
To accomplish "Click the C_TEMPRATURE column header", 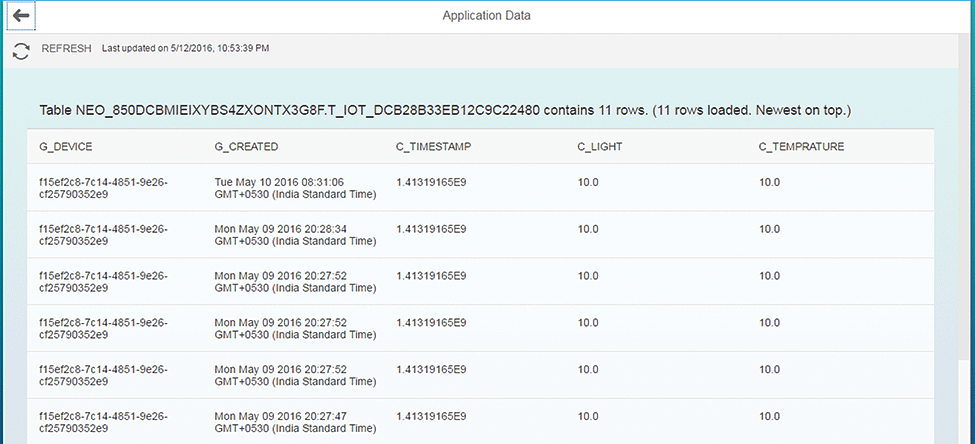I will 802,147.
